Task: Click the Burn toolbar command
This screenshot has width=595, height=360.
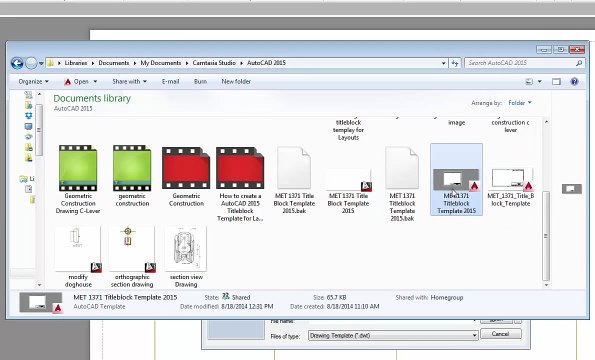Action: [200, 82]
